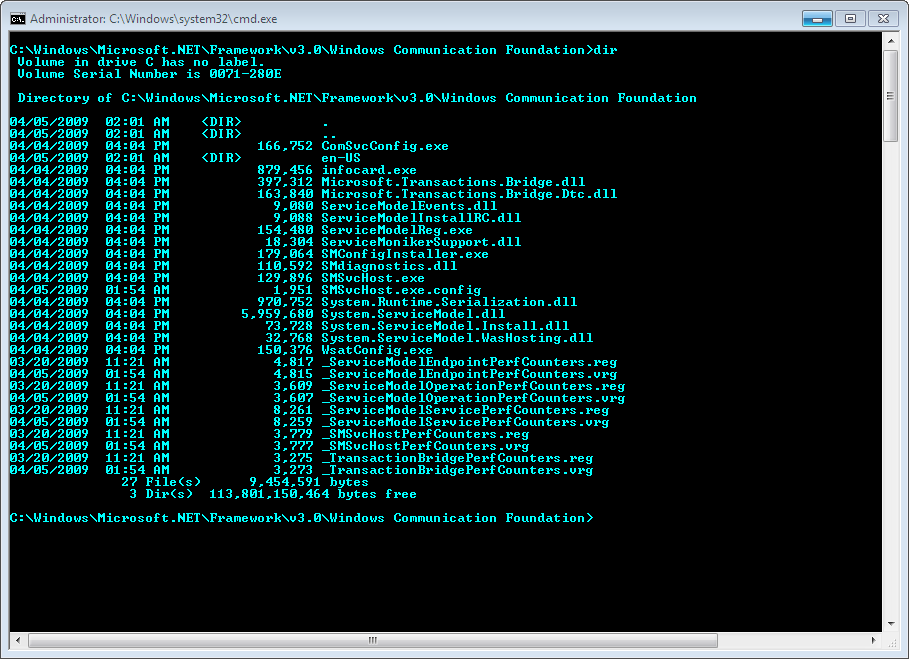This screenshot has height=659, width=909.
Task: Click the 'Volume in drive C' line
Action: point(141,62)
